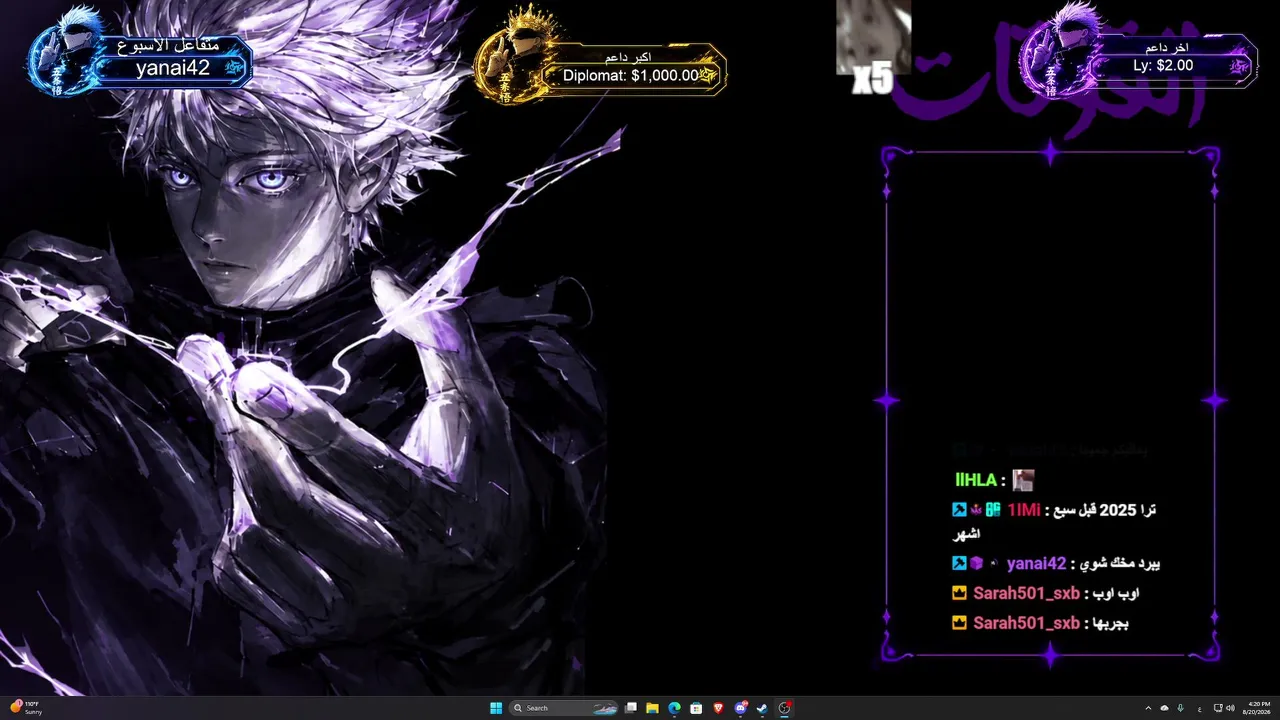This screenshot has width=1280, height=720.
Task: Click crown badge on Sarah501_sxb بجربها message
Action: 959,623
